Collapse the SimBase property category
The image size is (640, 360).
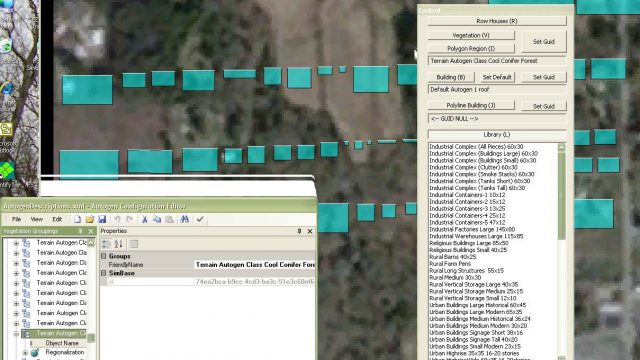(104, 273)
